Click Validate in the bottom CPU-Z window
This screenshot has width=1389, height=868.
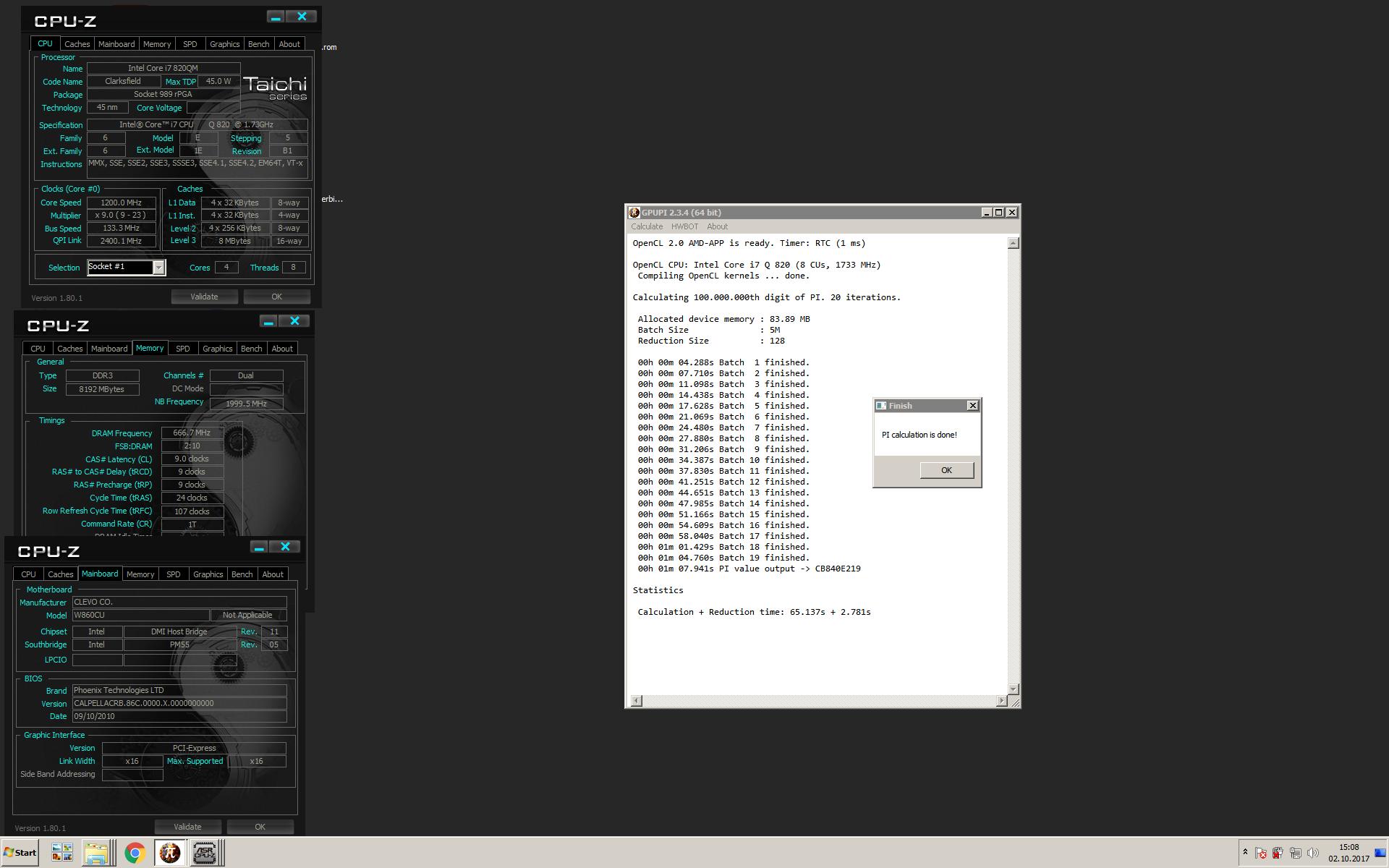pos(187,827)
